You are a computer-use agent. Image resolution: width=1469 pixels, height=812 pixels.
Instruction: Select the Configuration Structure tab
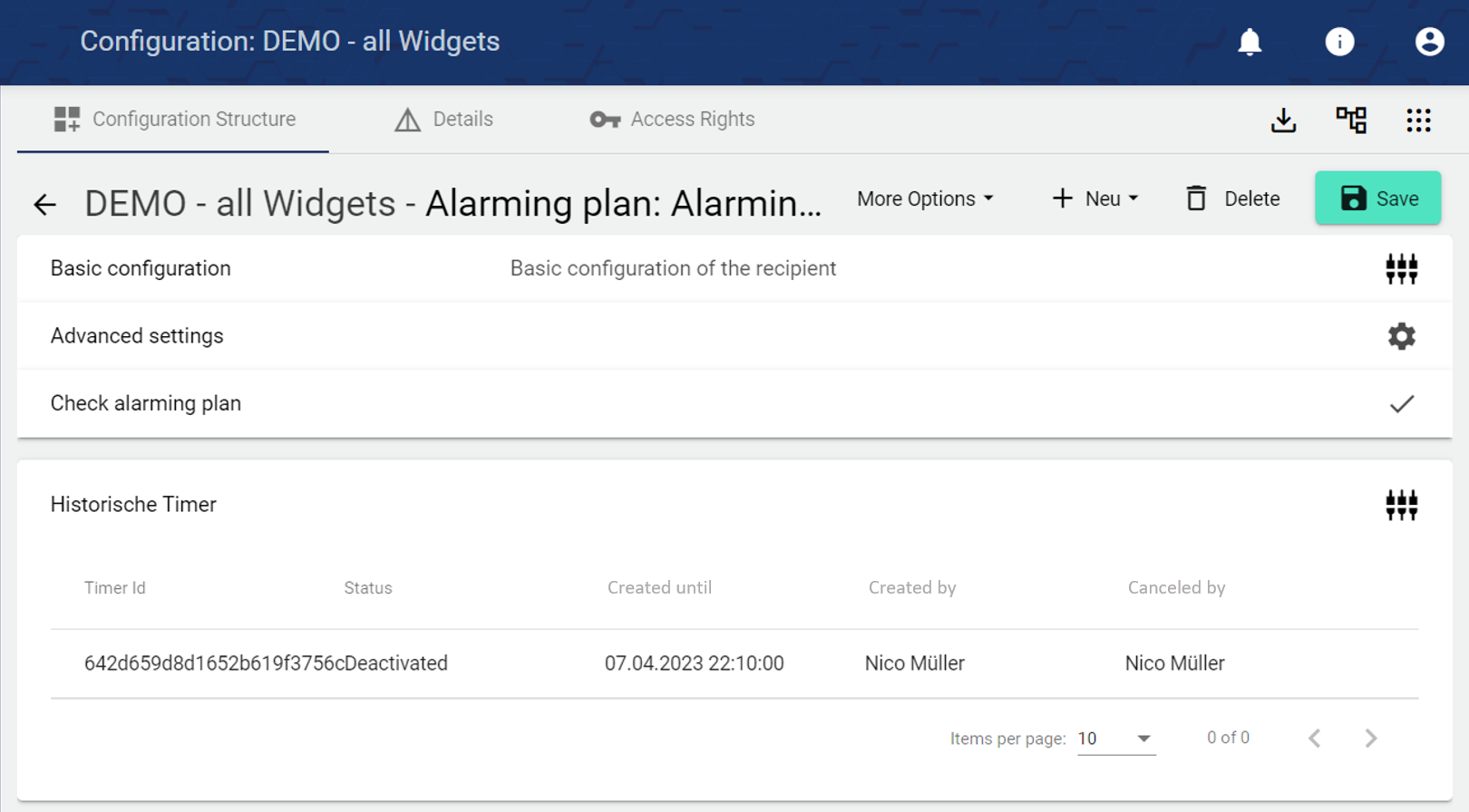(174, 120)
